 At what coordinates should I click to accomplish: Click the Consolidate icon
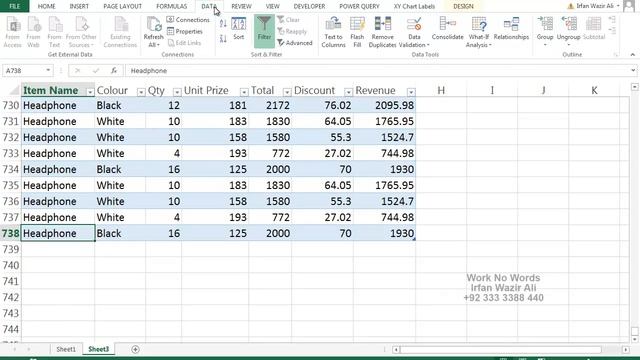(447, 29)
